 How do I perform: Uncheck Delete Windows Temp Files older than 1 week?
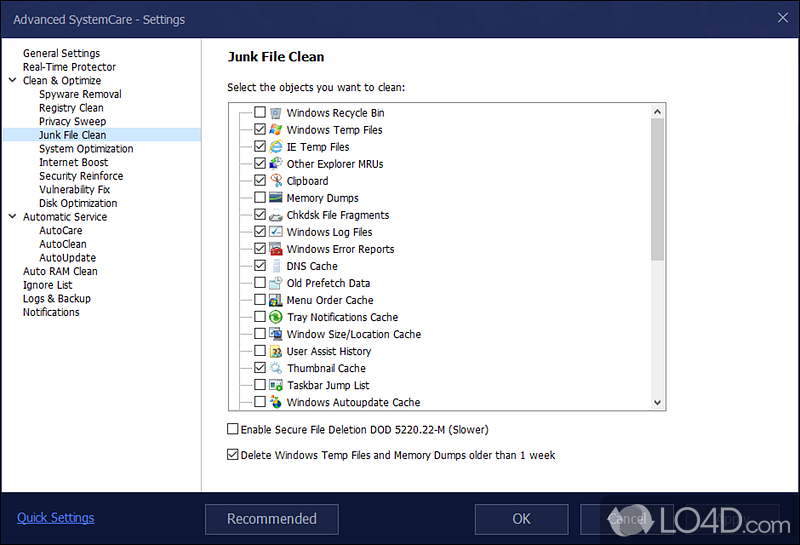click(x=233, y=455)
